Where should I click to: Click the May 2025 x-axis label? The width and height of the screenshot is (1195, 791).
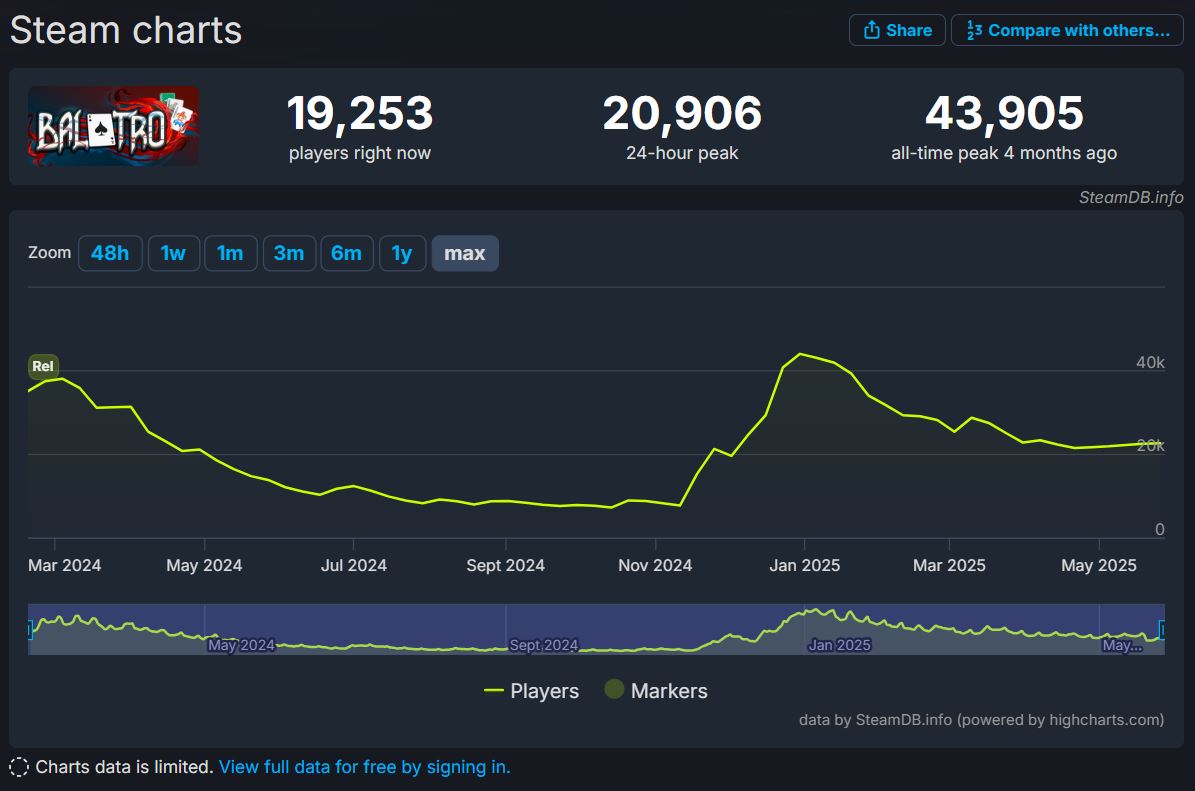click(x=1098, y=565)
